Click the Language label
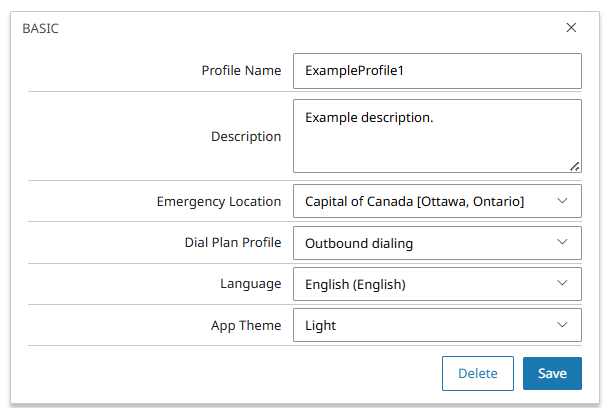The image size is (605, 408). click(x=251, y=284)
